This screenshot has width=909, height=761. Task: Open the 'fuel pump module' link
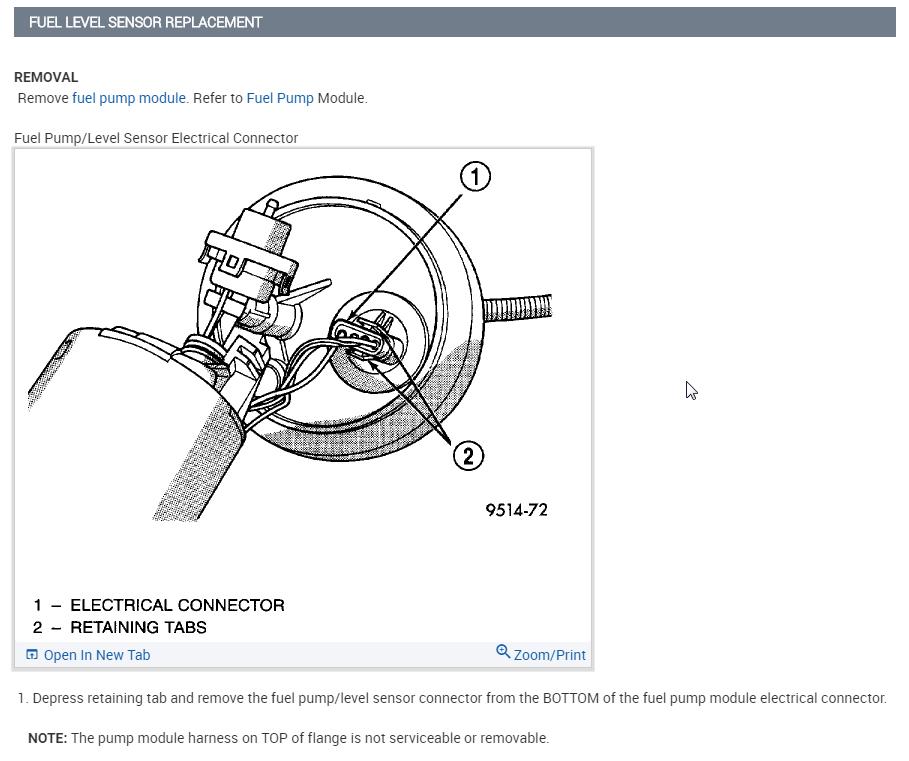click(x=129, y=98)
